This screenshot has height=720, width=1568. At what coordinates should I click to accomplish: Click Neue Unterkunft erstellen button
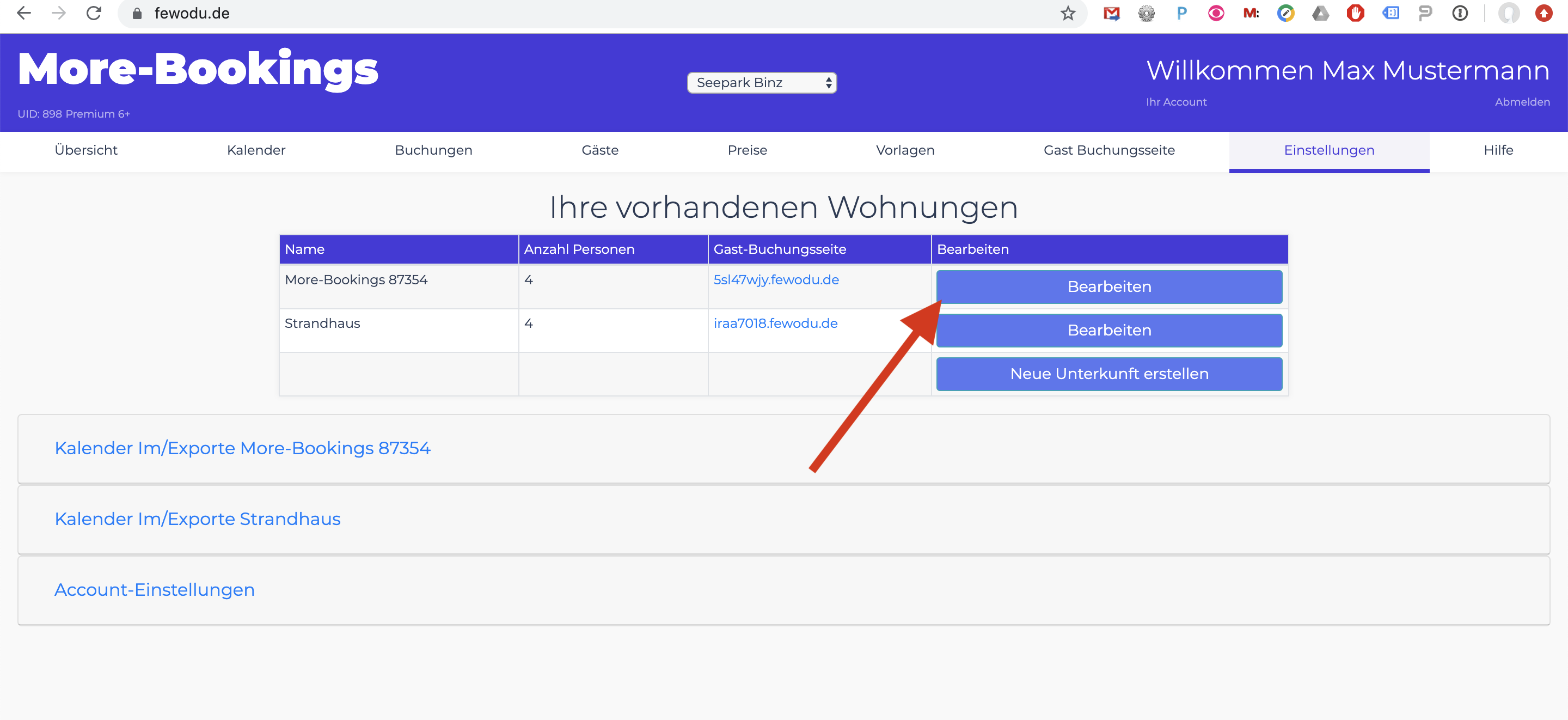point(1109,374)
